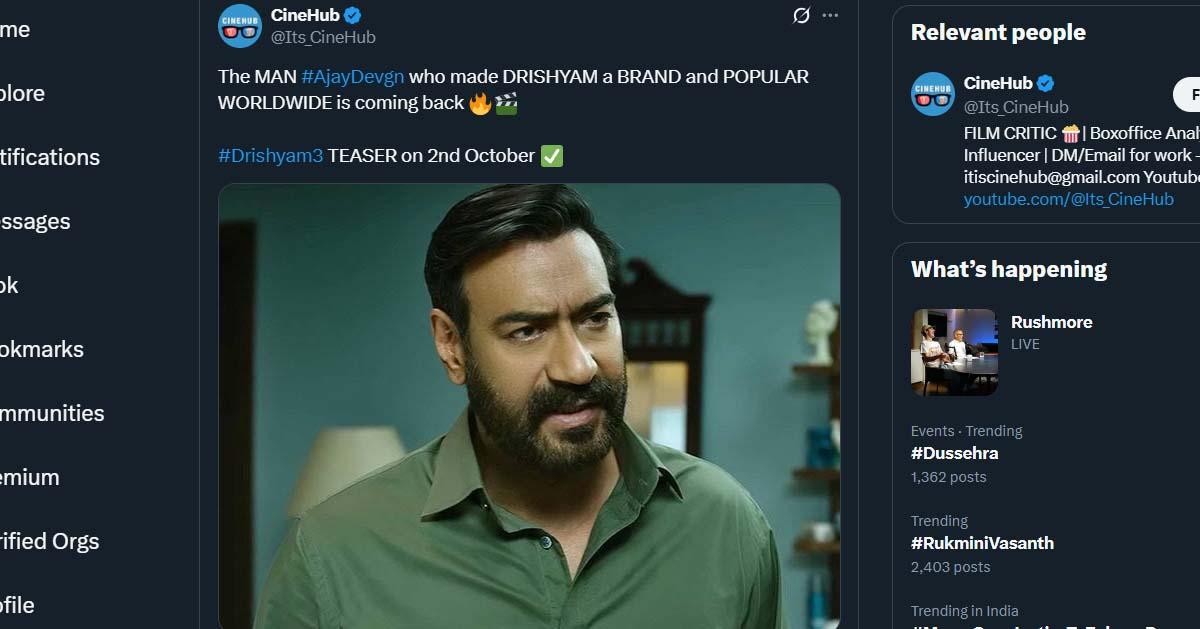Open Notifications in the sidebar
1200x629 pixels.
(x=50, y=157)
